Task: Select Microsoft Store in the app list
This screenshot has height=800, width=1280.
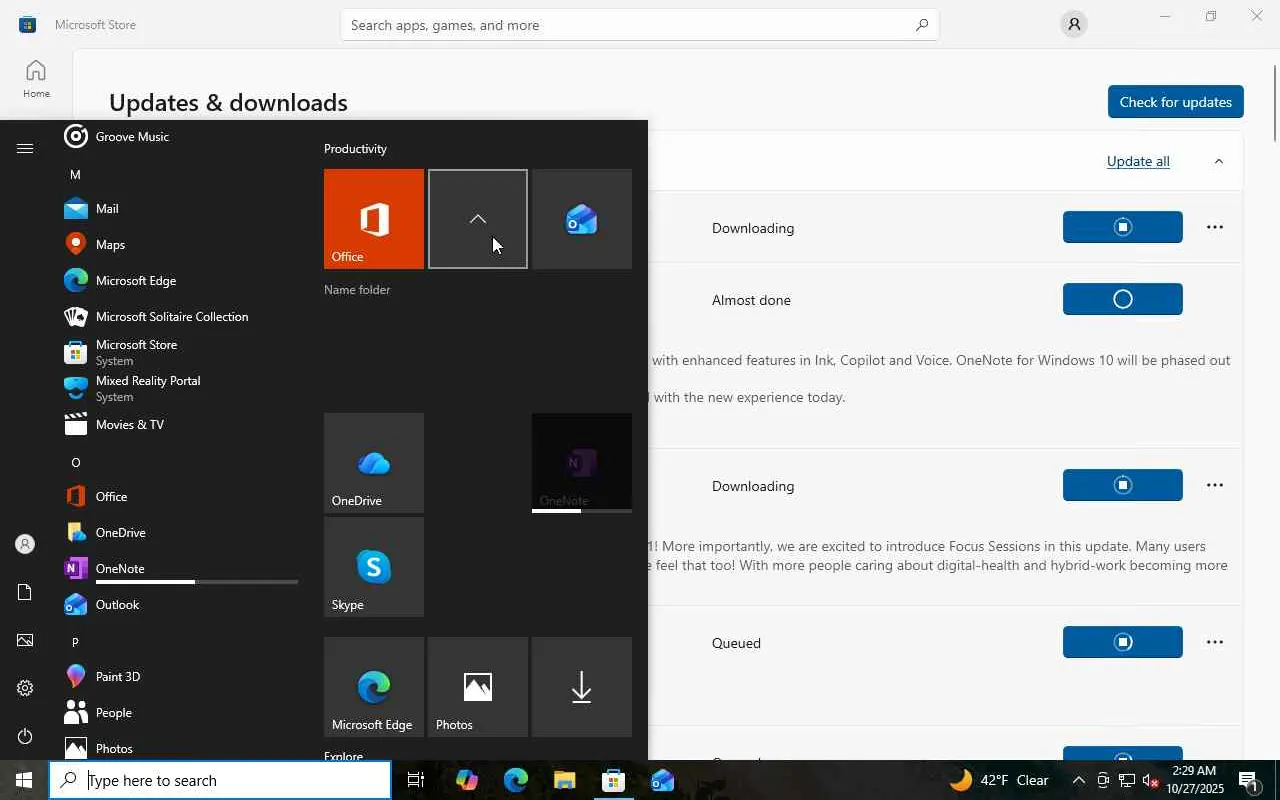Action: coord(180,352)
